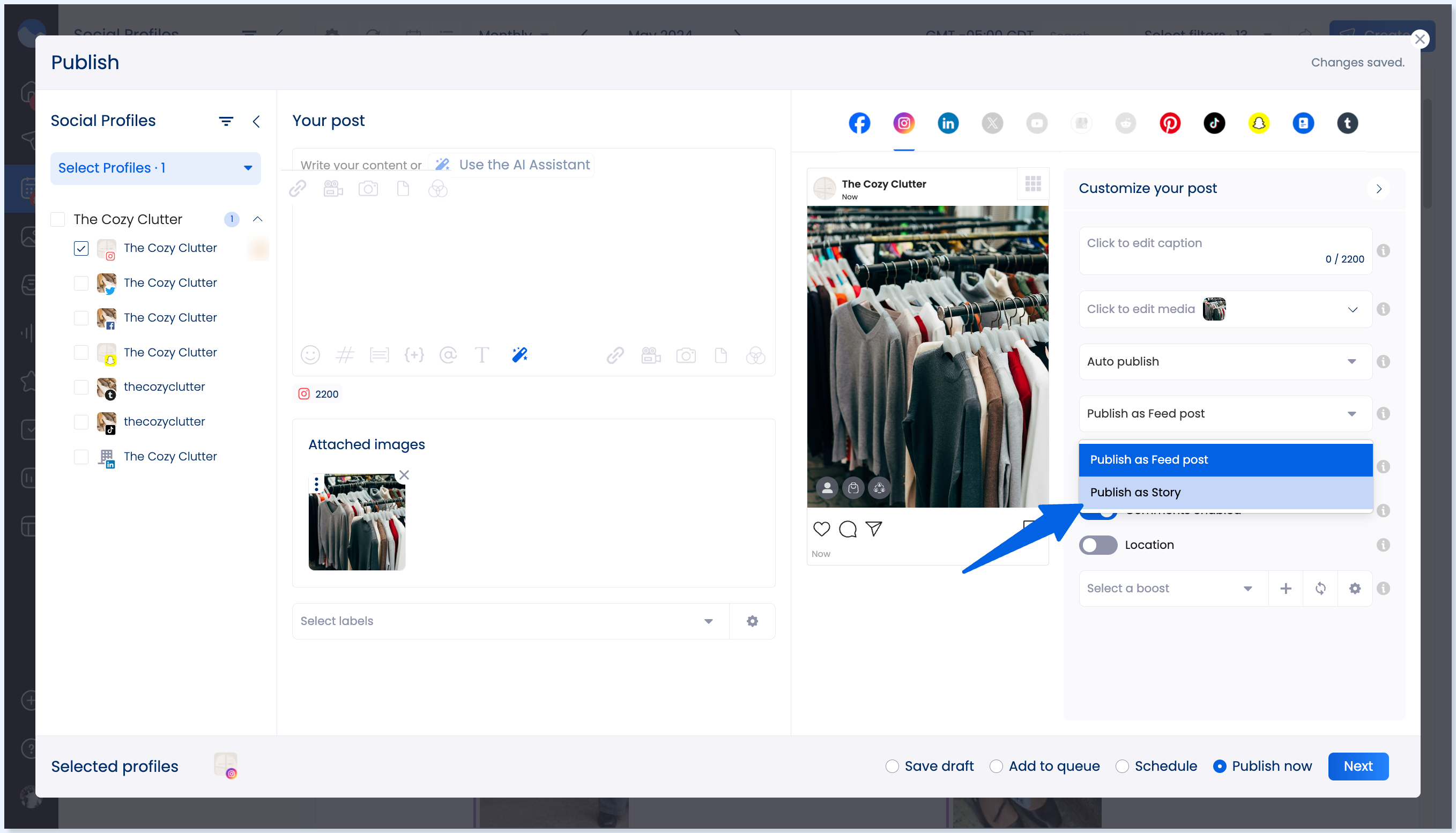Select Publish as Feed post option
The height and width of the screenshot is (833, 1456).
(1225, 460)
